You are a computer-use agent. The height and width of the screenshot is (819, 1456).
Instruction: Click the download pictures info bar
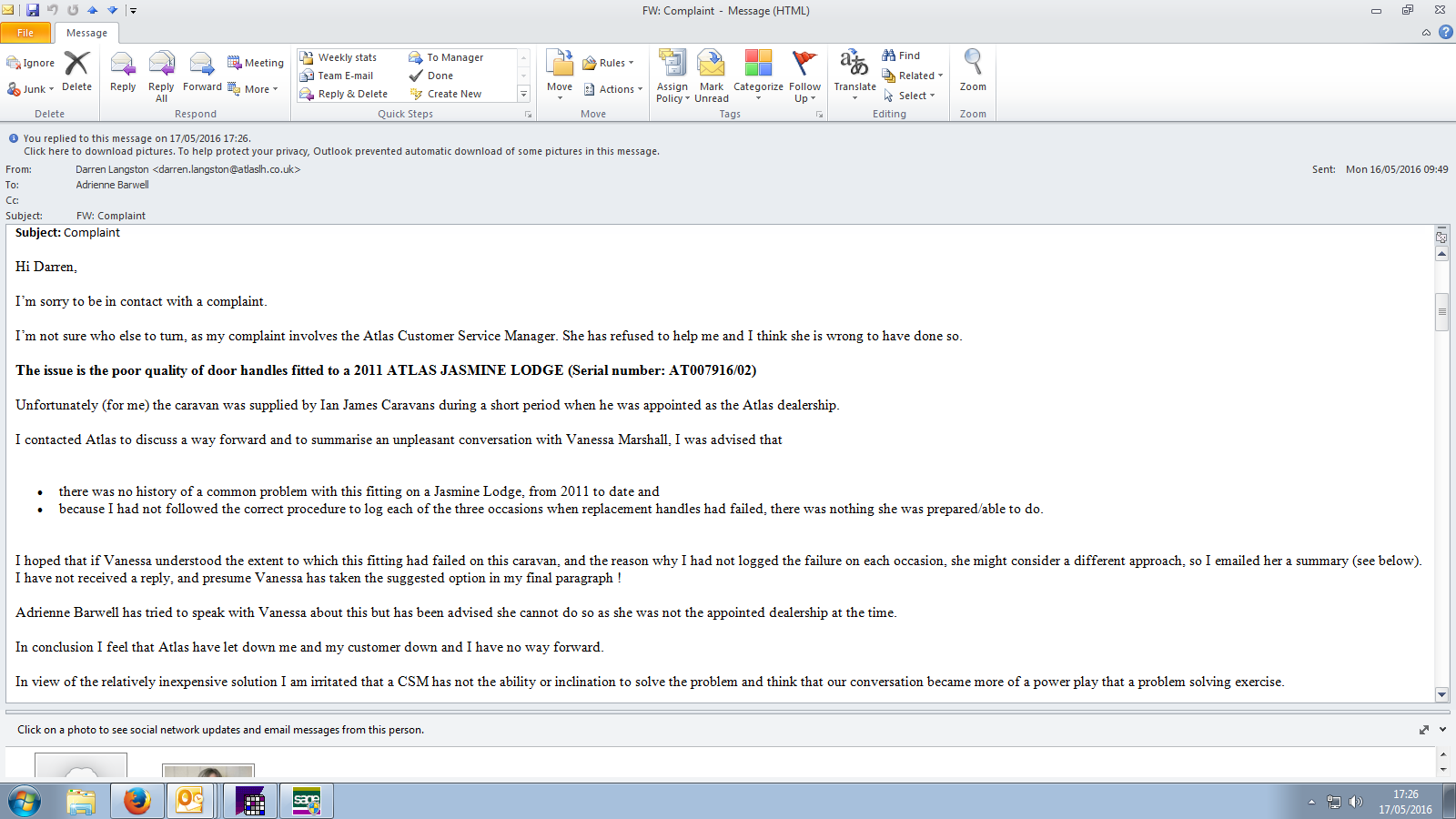point(342,151)
